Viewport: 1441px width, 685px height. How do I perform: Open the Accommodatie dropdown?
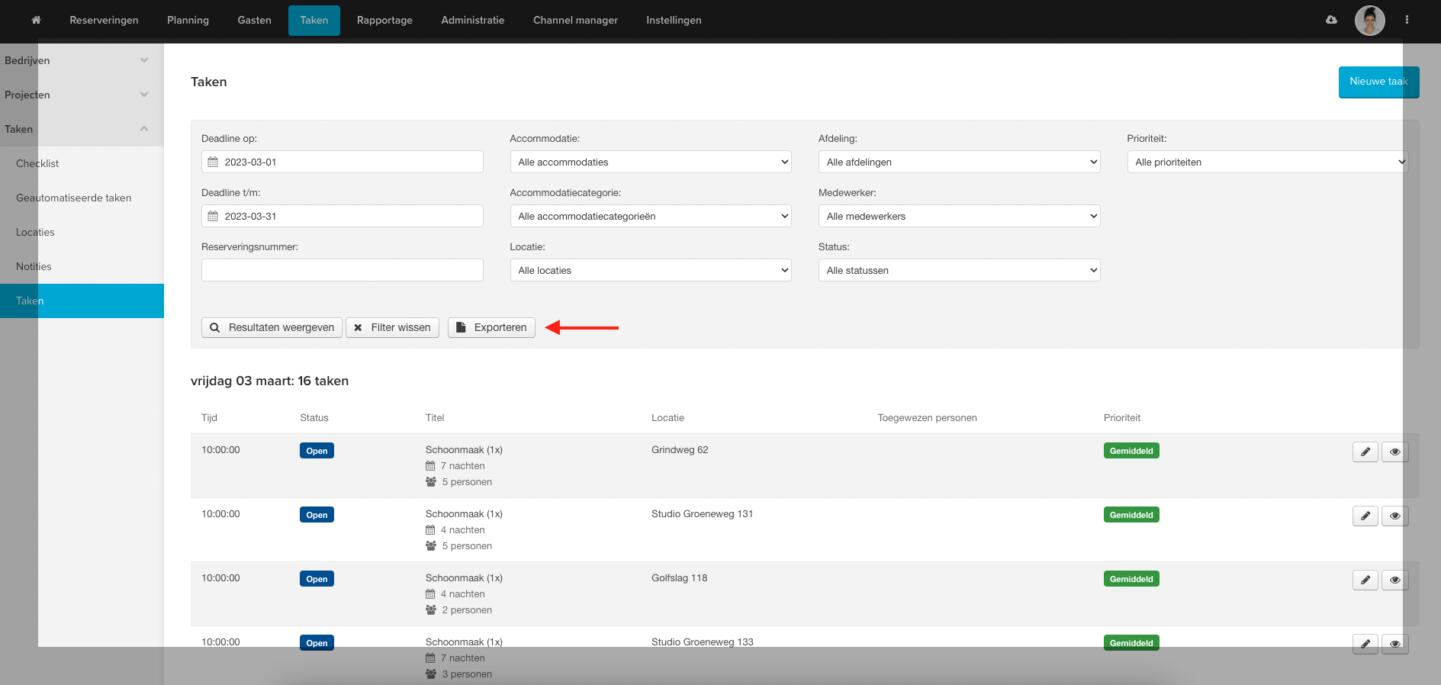pyautogui.click(x=650, y=162)
